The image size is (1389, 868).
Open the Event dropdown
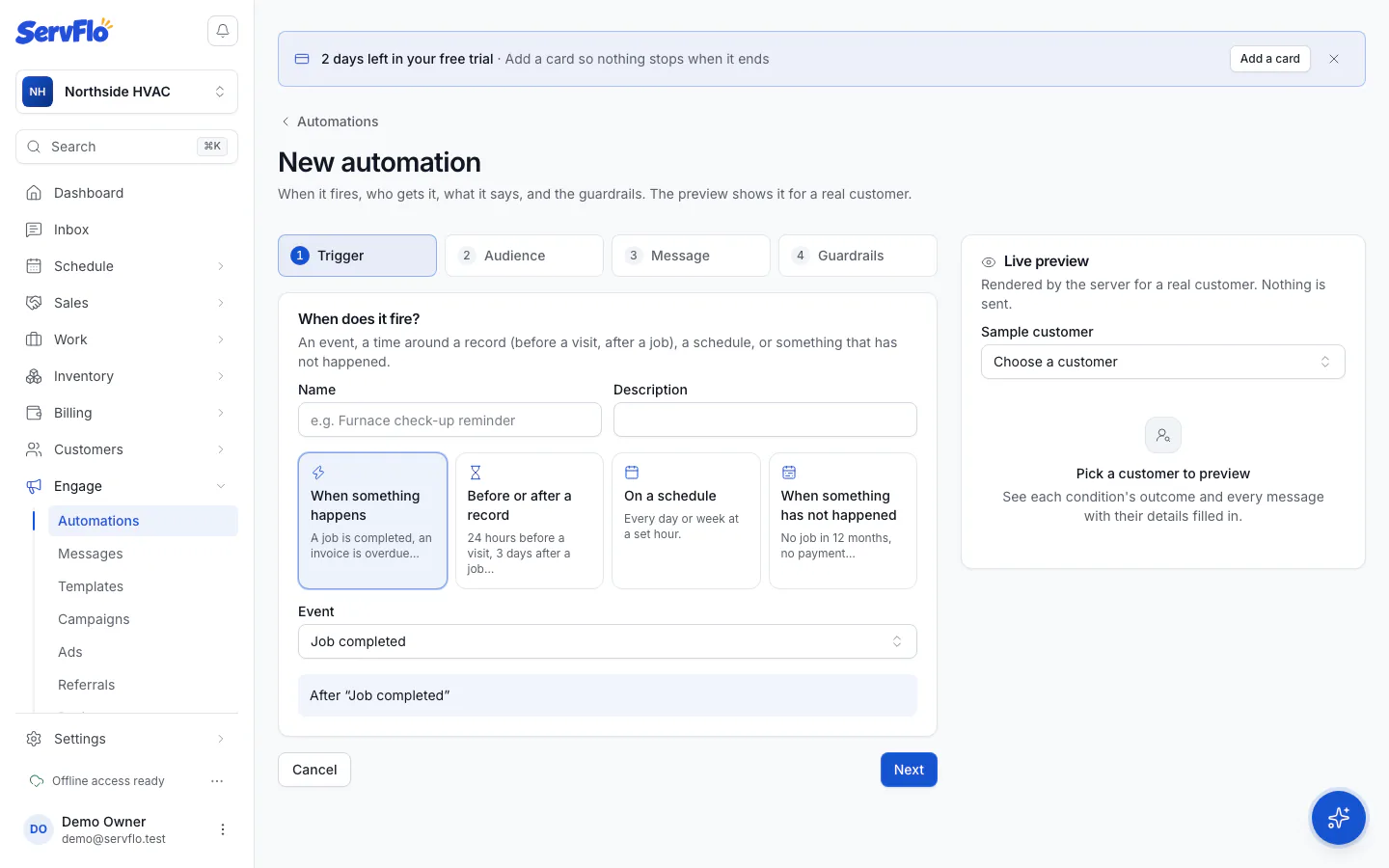tap(608, 641)
